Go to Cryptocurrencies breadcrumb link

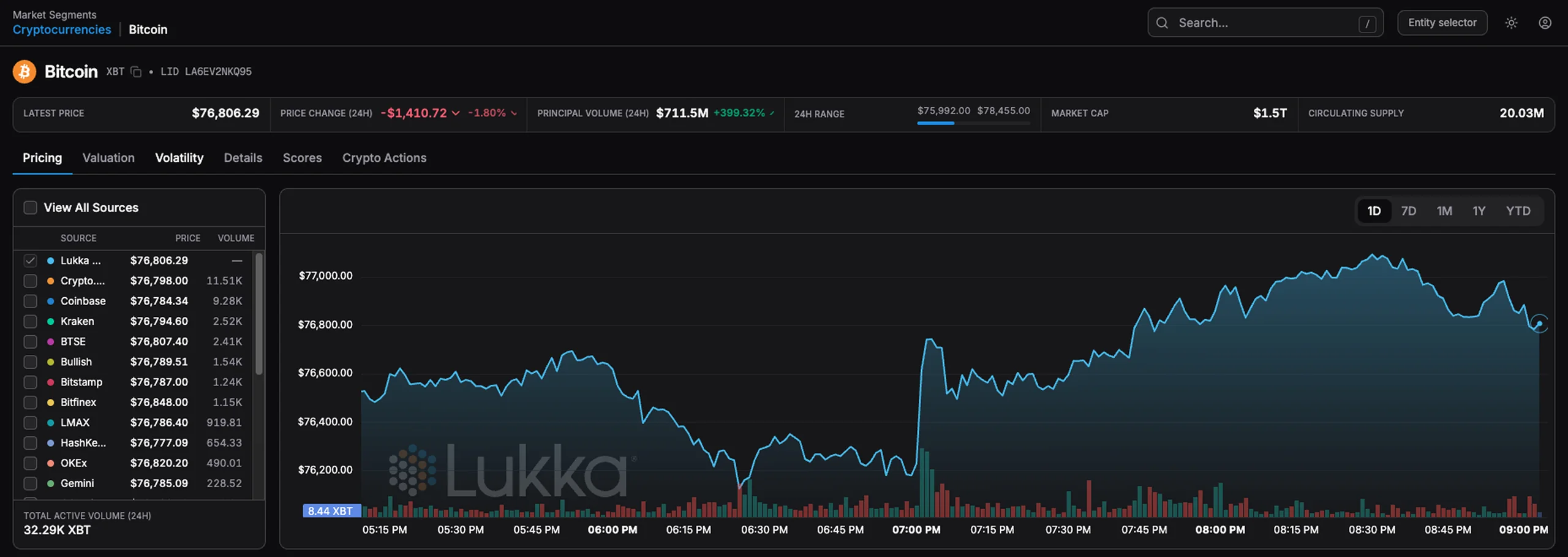[x=62, y=29]
